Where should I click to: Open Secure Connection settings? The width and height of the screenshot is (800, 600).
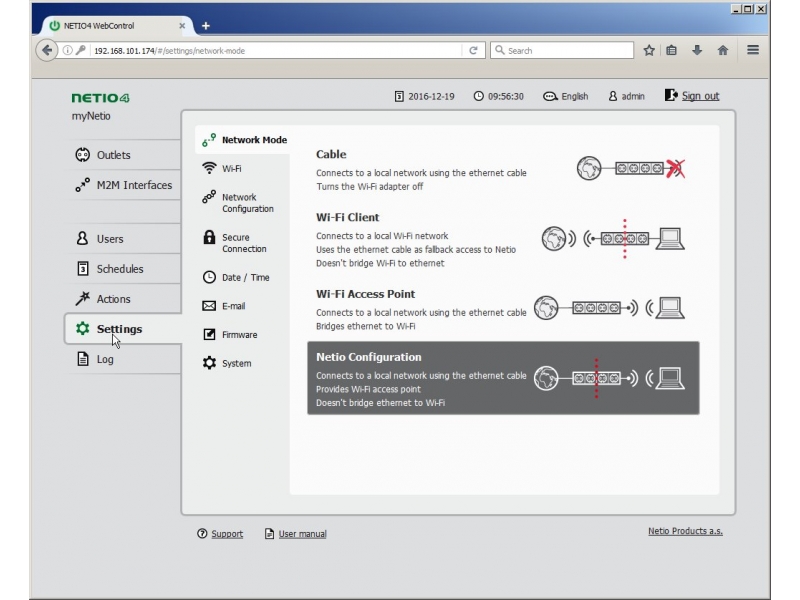pyautogui.click(x=242, y=243)
